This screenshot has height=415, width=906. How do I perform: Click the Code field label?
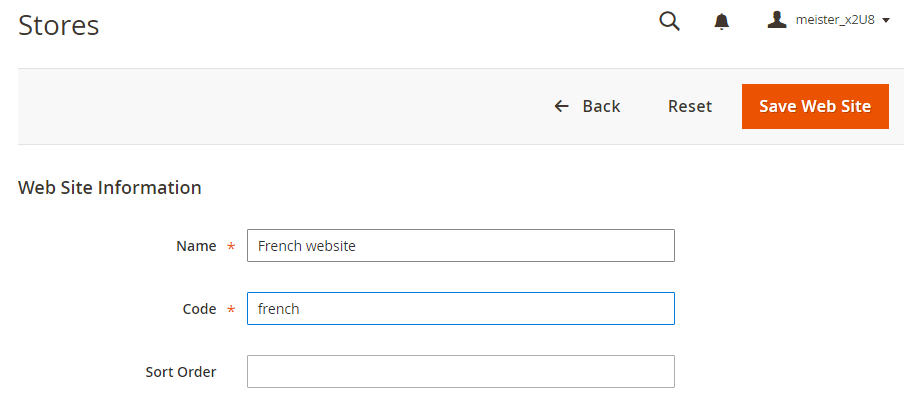(x=199, y=309)
